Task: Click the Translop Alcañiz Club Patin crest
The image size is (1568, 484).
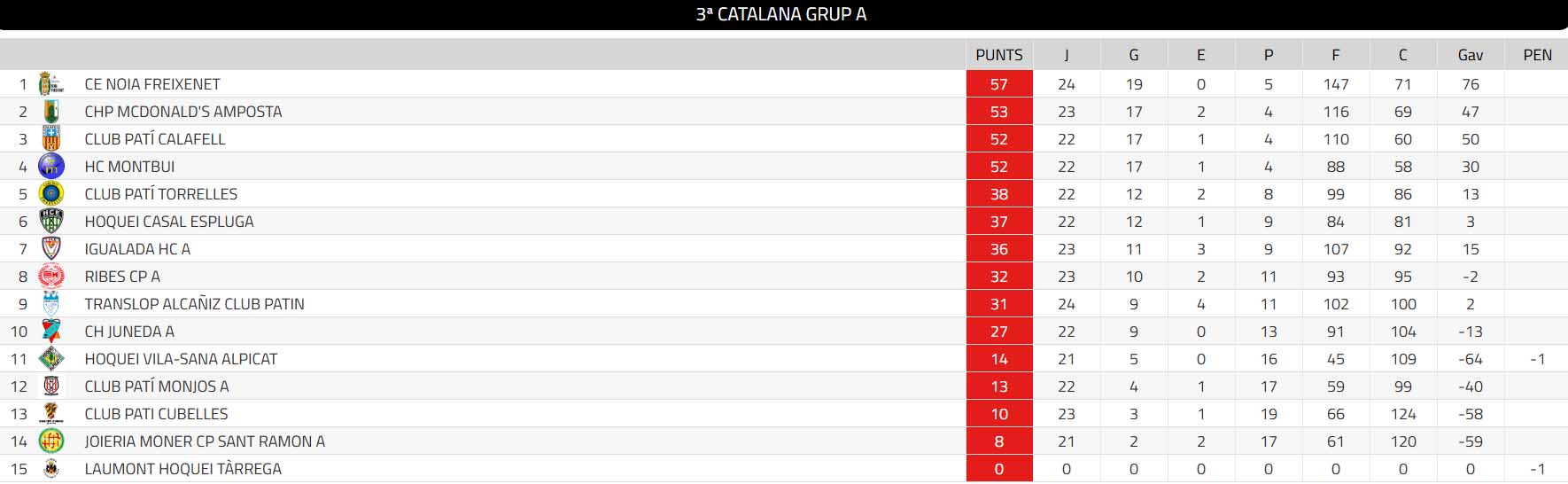Action: coord(51,304)
